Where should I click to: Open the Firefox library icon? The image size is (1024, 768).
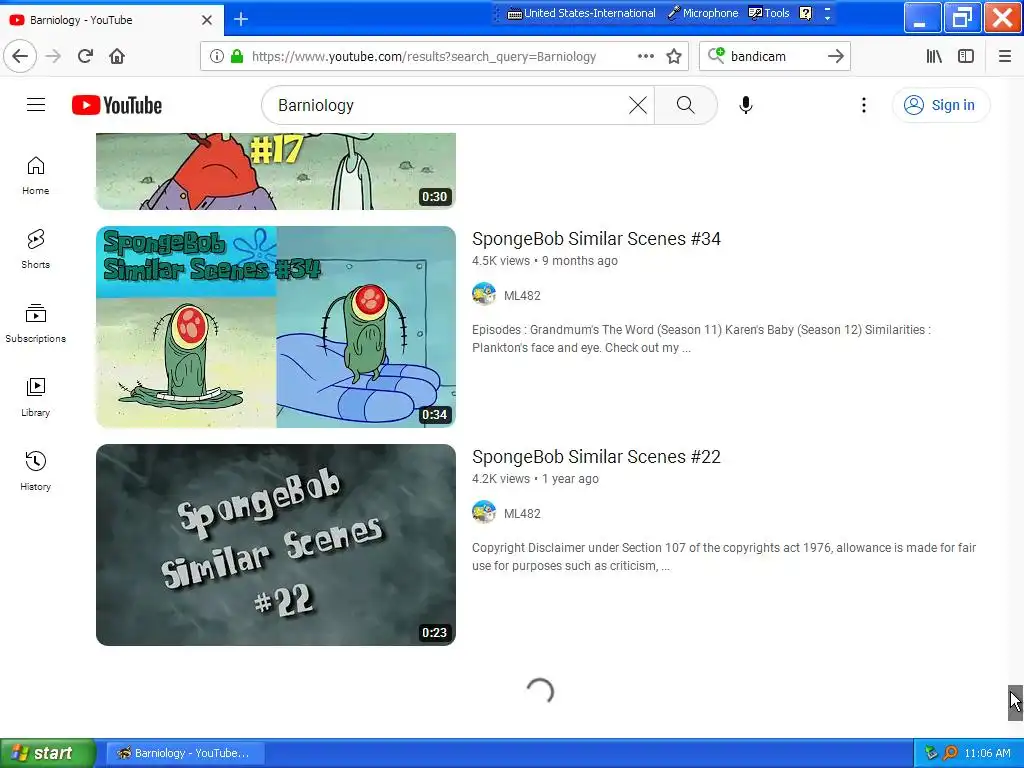click(x=934, y=56)
